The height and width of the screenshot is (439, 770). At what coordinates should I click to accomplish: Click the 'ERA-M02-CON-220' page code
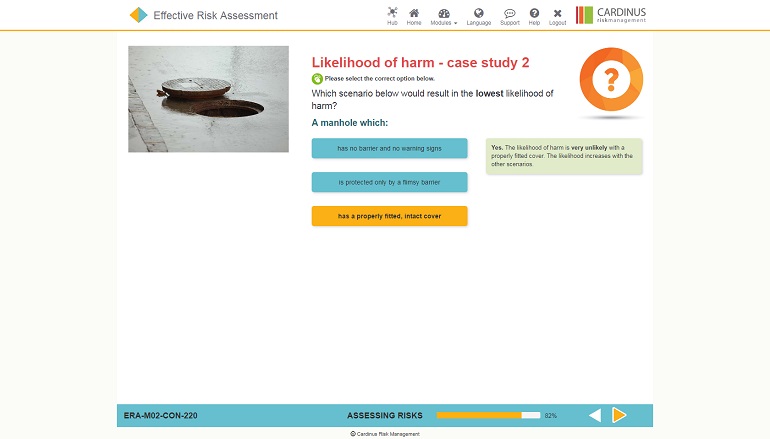tap(161, 415)
